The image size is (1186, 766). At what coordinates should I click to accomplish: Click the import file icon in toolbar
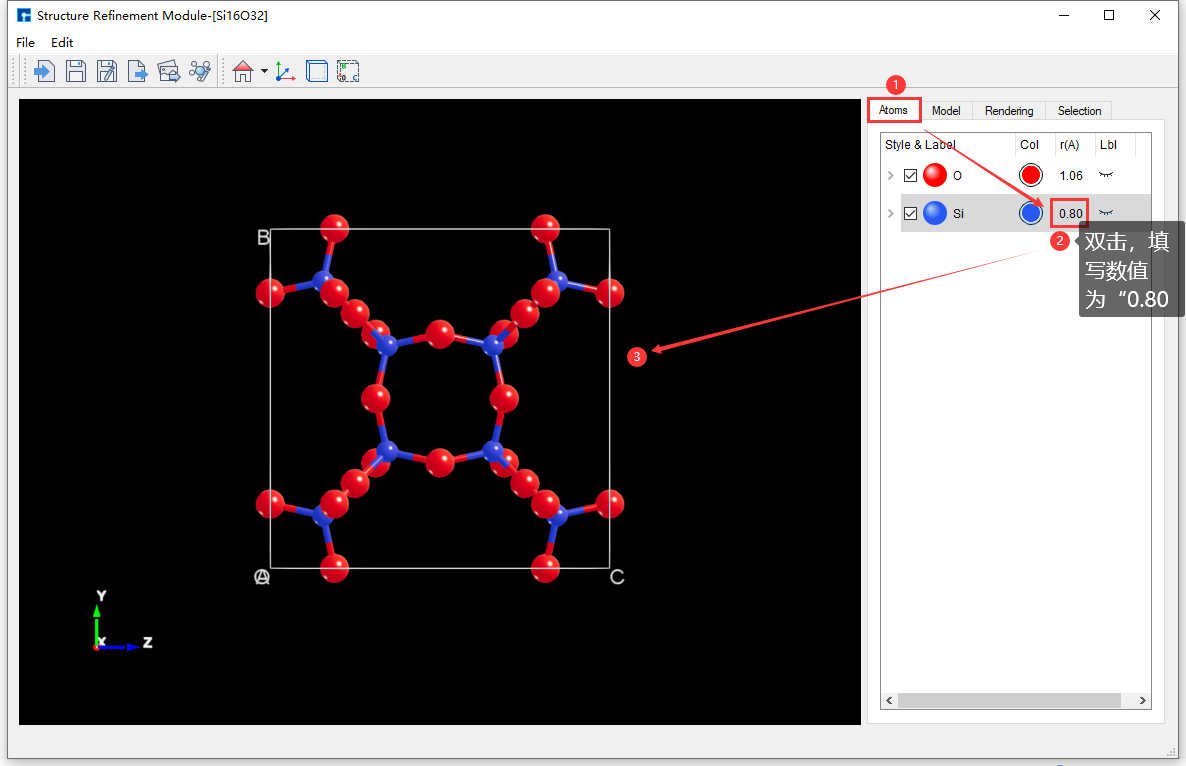coord(44,71)
